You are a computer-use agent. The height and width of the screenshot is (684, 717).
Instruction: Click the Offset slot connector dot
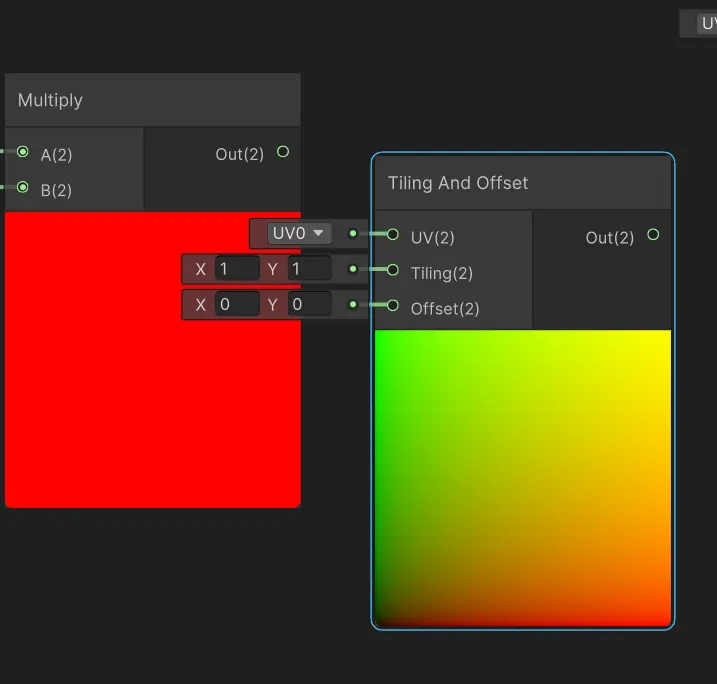click(353, 305)
